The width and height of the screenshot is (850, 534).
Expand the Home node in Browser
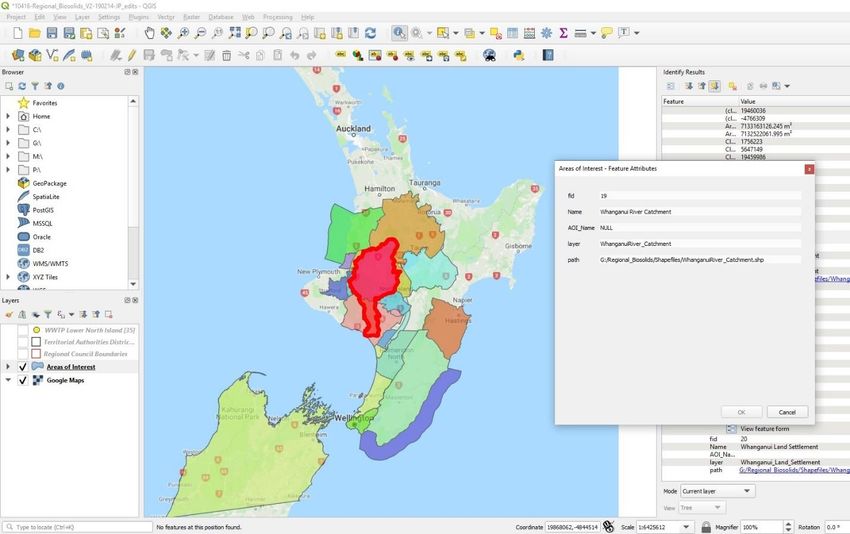click(8, 116)
